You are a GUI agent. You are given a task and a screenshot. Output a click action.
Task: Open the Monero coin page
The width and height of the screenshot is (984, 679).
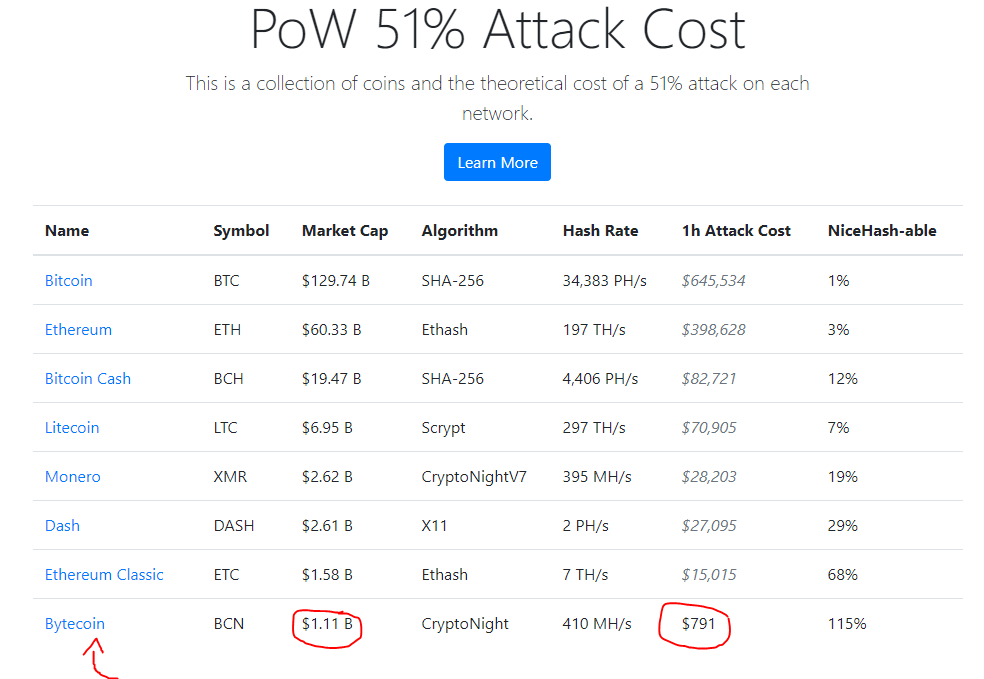(72, 476)
